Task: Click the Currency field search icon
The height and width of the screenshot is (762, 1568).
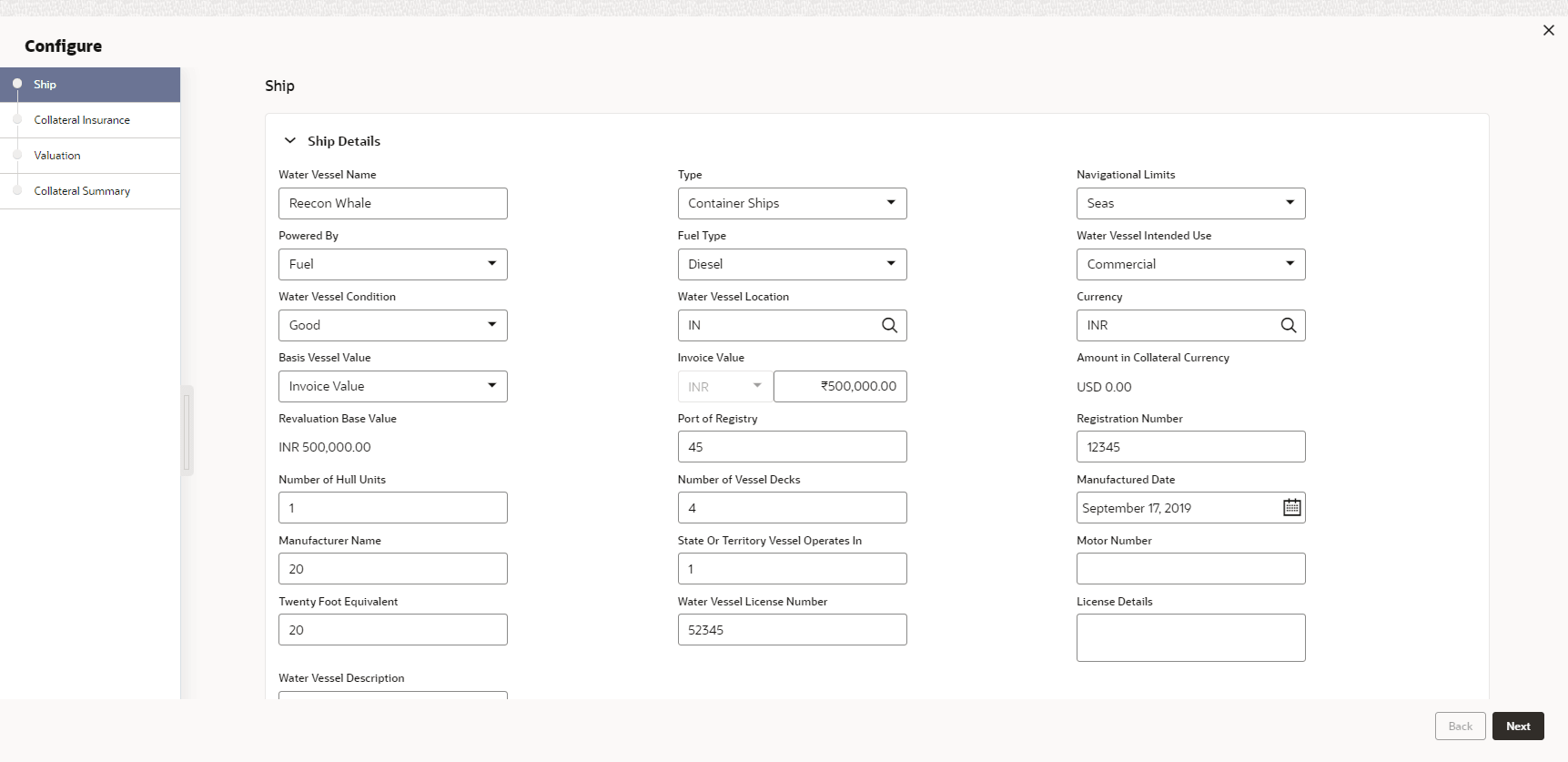Action: [x=1288, y=325]
